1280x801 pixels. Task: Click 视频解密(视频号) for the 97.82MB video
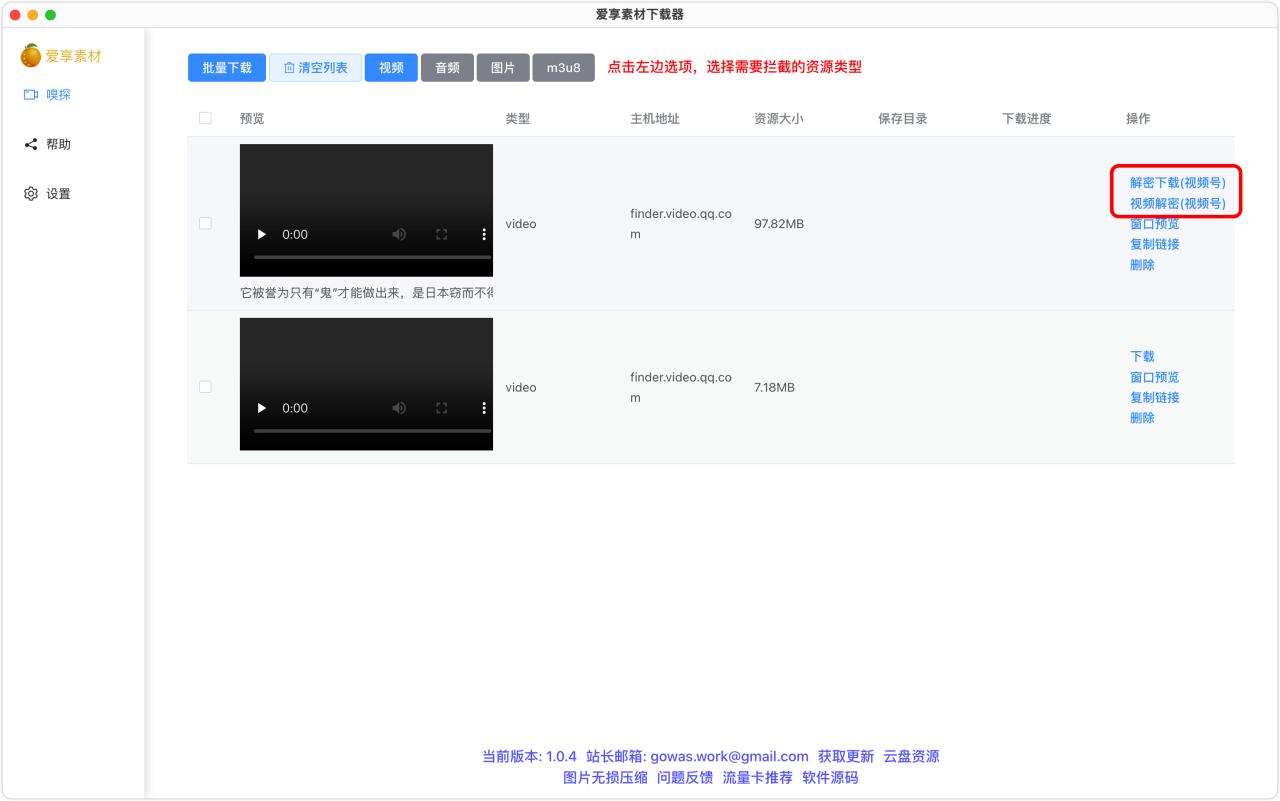point(1177,204)
